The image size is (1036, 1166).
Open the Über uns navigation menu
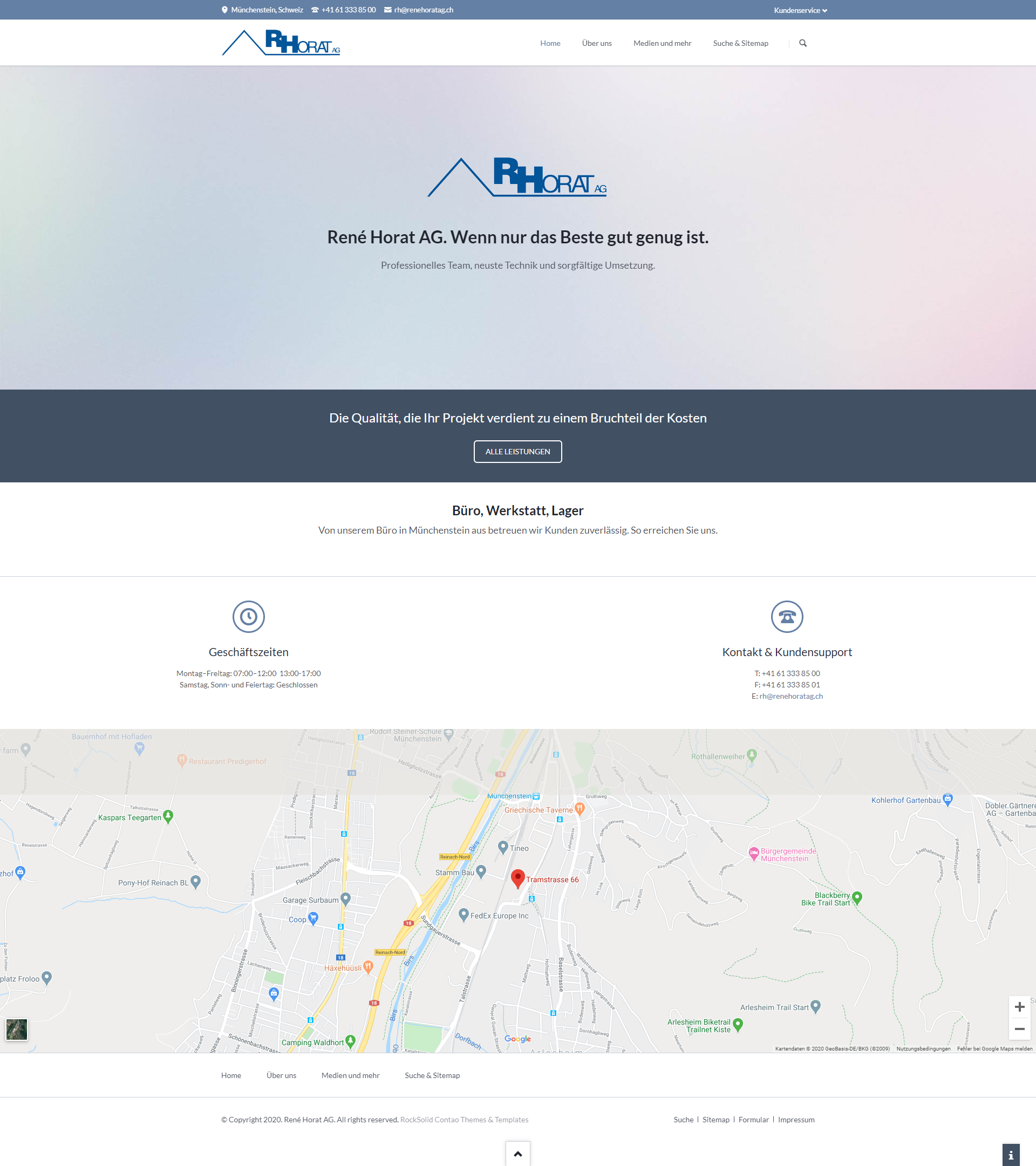pos(596,43)
